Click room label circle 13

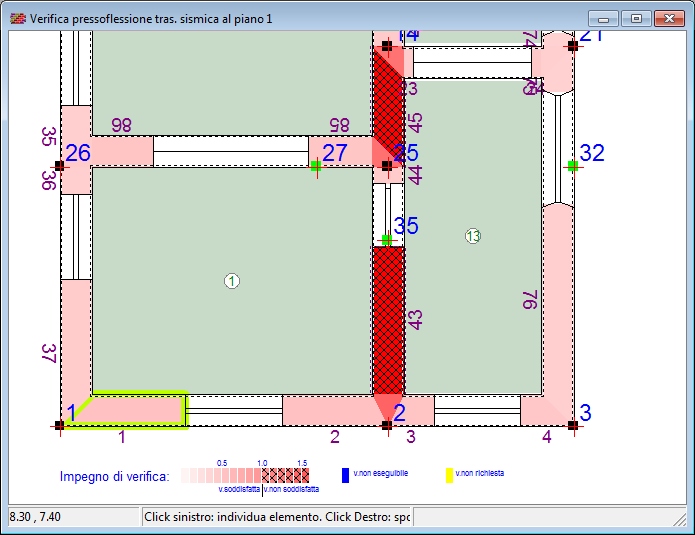pyautogui.click(x=473, y=236)
